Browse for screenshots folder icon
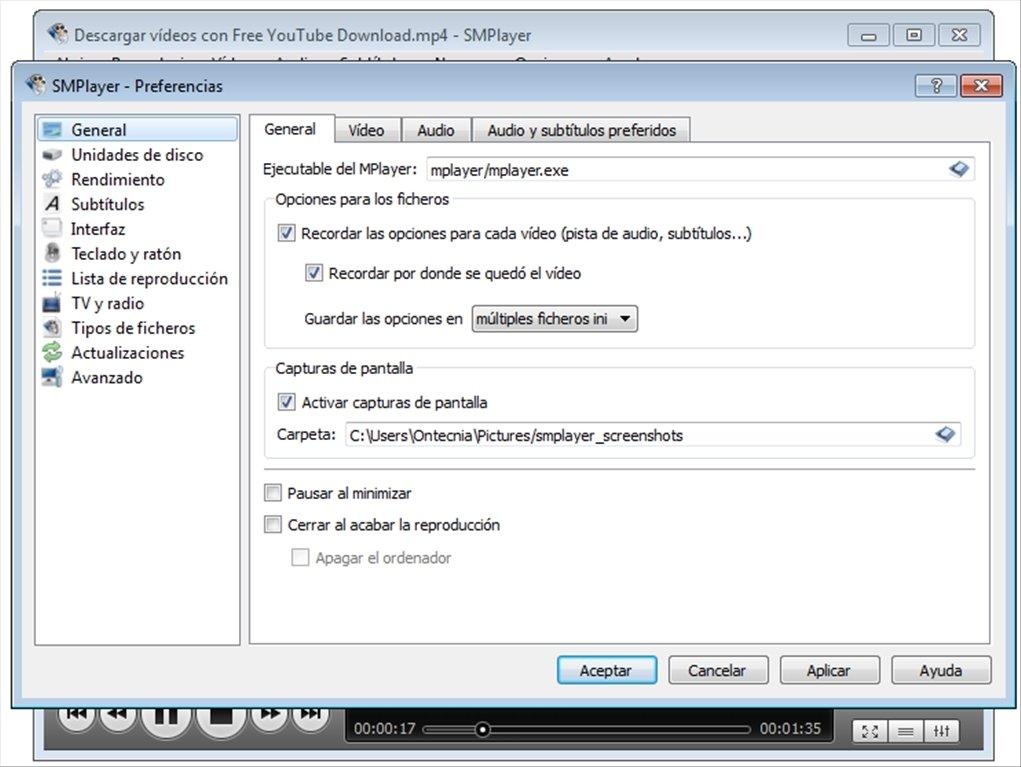Viewport: 1021px width, 767px height. 945,434
